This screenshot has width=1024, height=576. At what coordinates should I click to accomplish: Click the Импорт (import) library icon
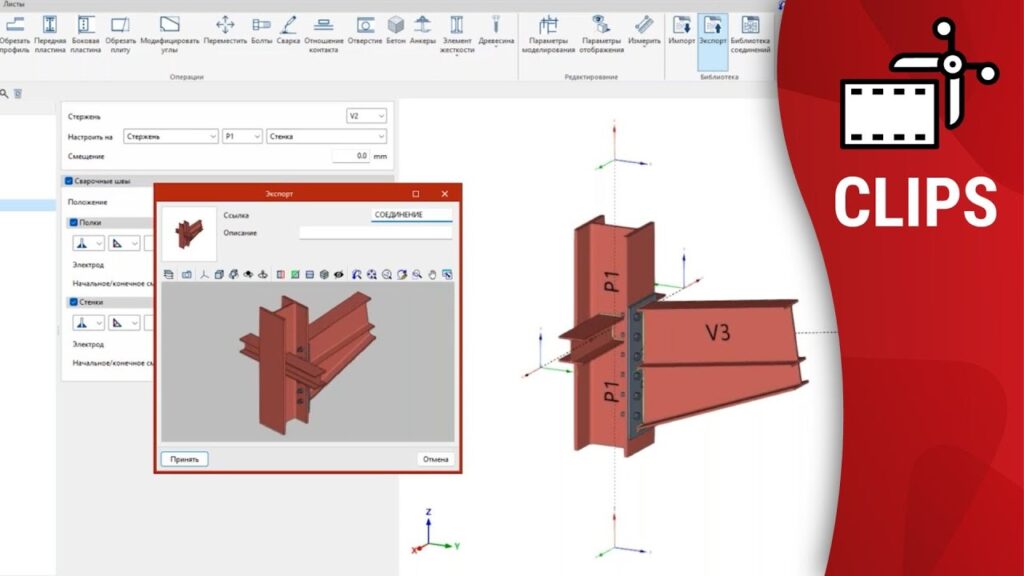pos(682,26)
